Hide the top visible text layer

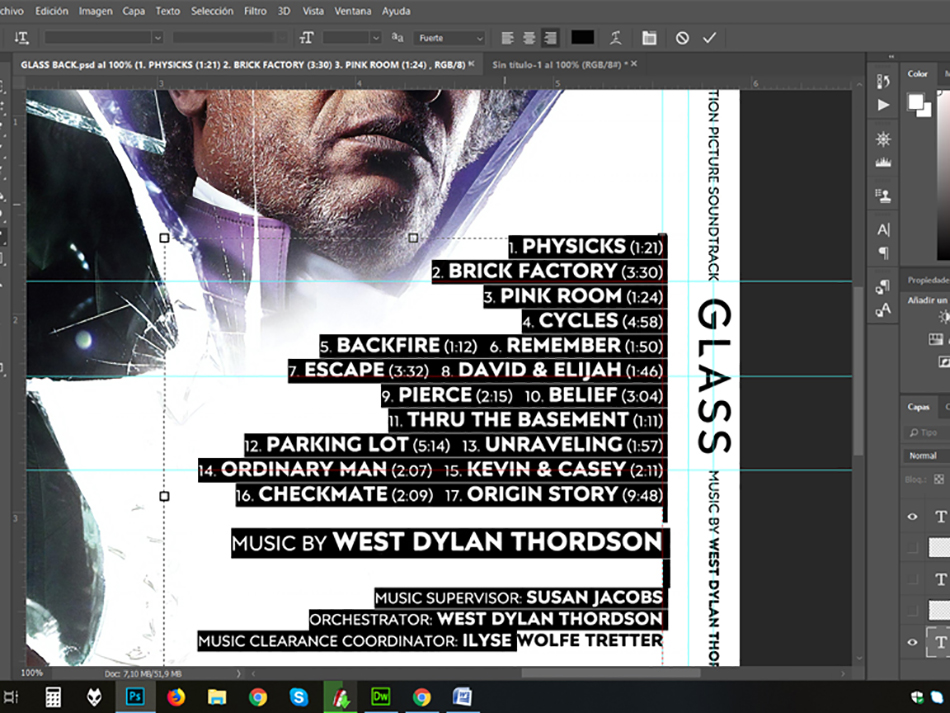[912, 517]
